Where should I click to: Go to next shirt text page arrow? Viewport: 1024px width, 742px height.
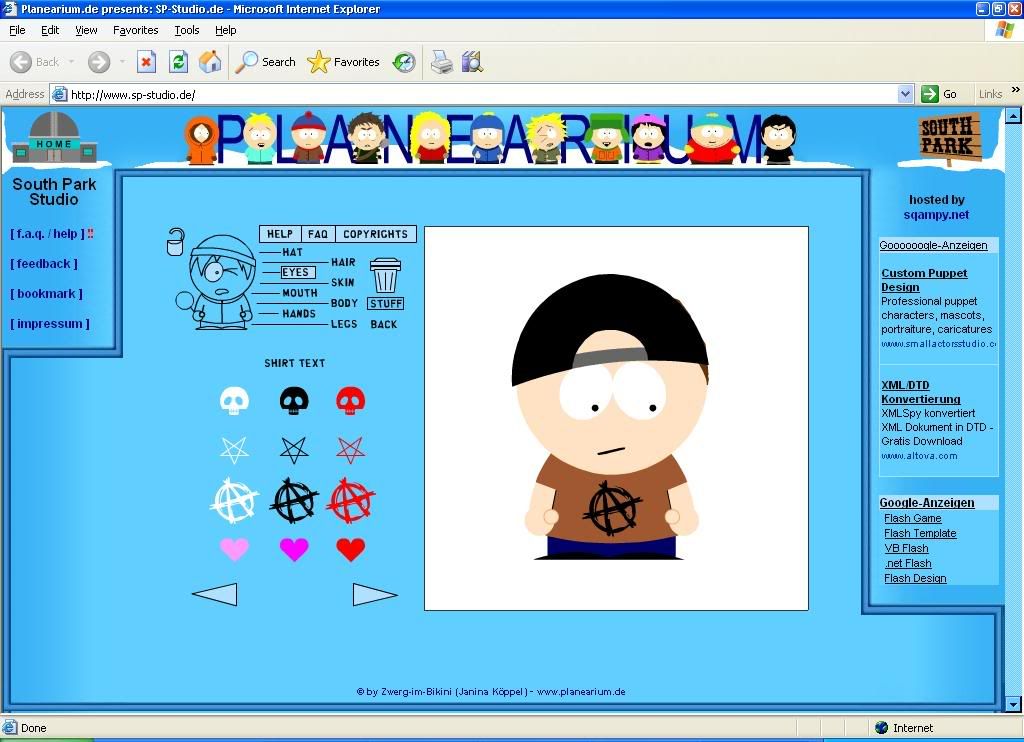(375, 594)
